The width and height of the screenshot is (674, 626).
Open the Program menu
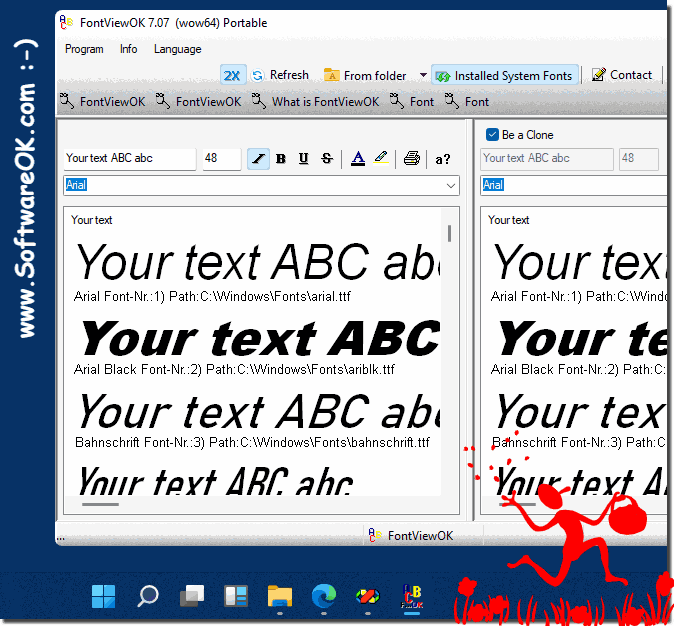(84, 49)
